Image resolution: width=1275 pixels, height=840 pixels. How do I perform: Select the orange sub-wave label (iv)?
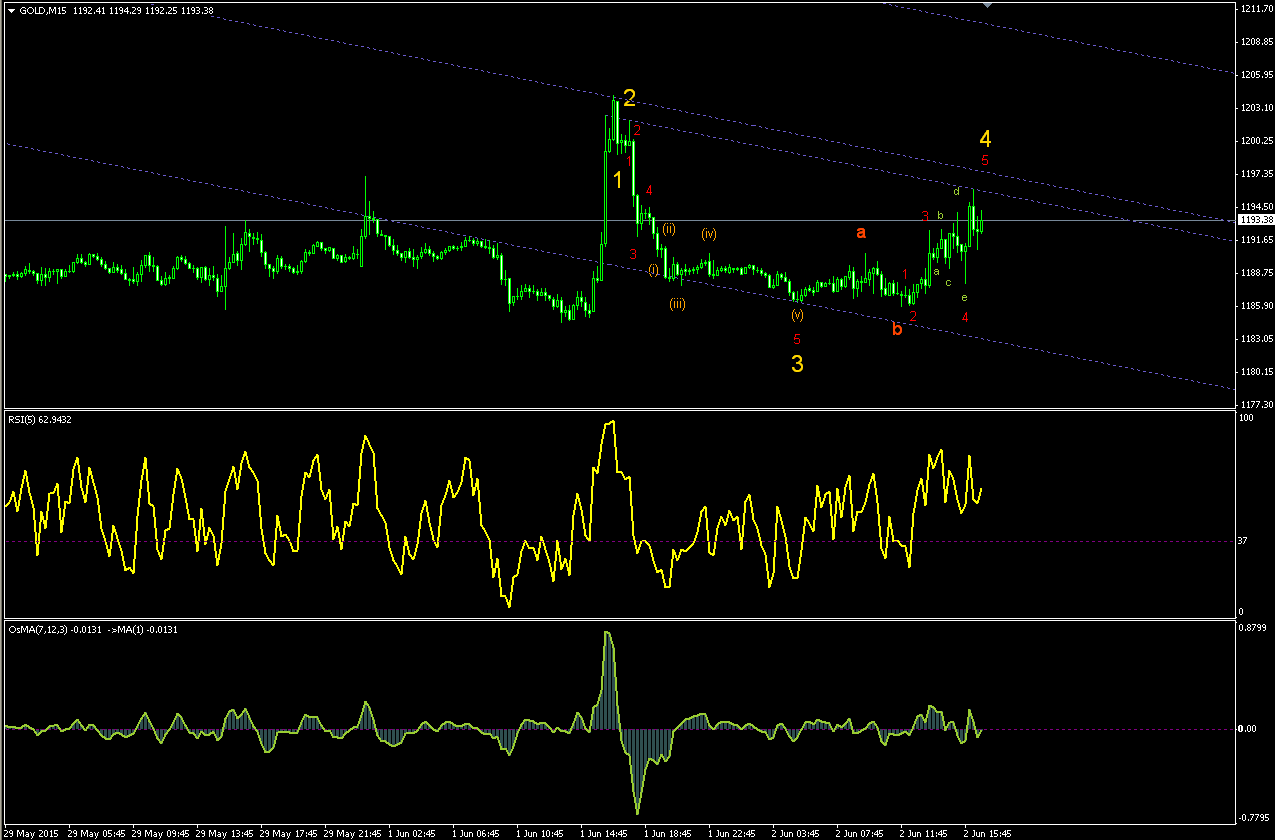coord(708,234)
